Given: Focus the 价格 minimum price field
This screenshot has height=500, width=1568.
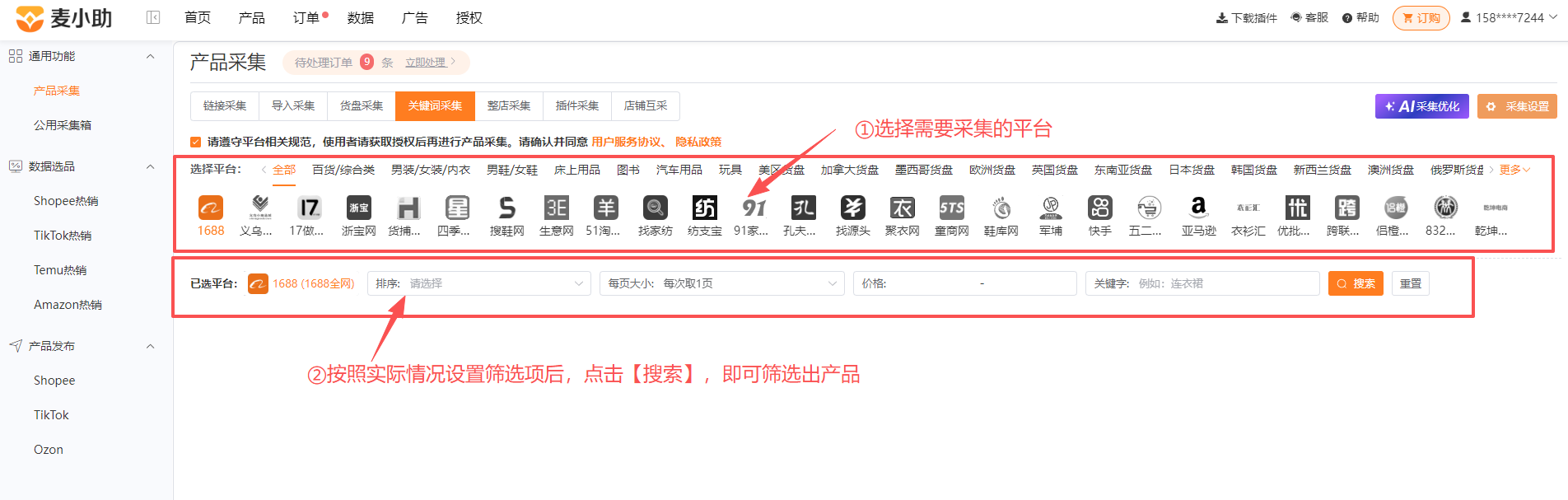Looking at the screenshot, I should pos(931,283).
